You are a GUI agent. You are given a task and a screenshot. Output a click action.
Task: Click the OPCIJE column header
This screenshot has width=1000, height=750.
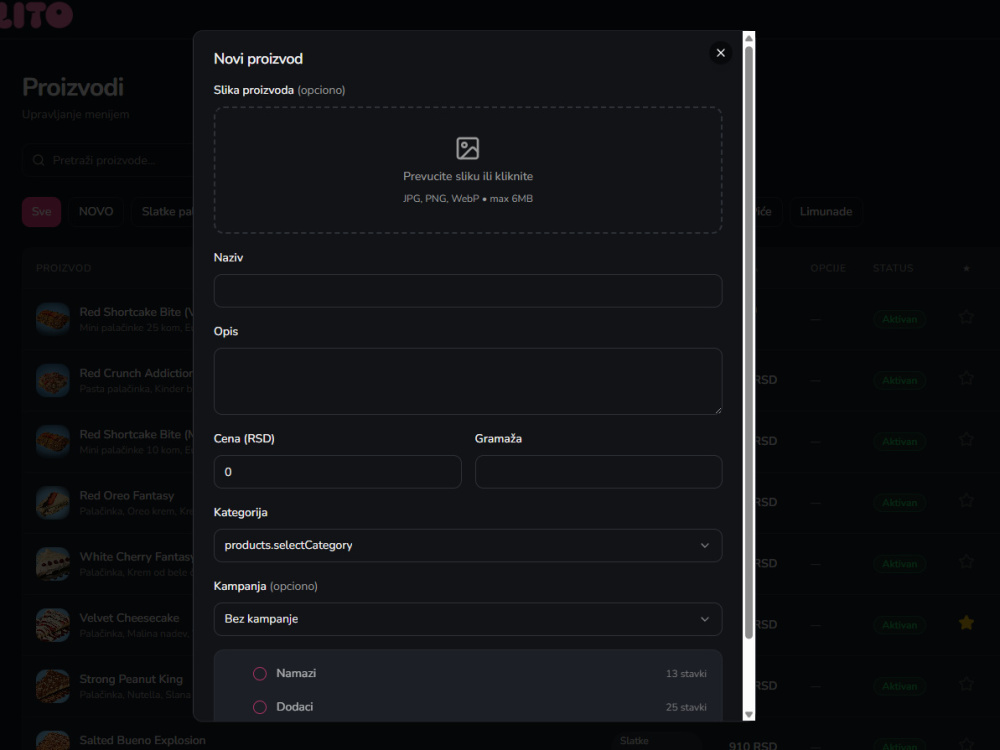(x=828, y=268)
